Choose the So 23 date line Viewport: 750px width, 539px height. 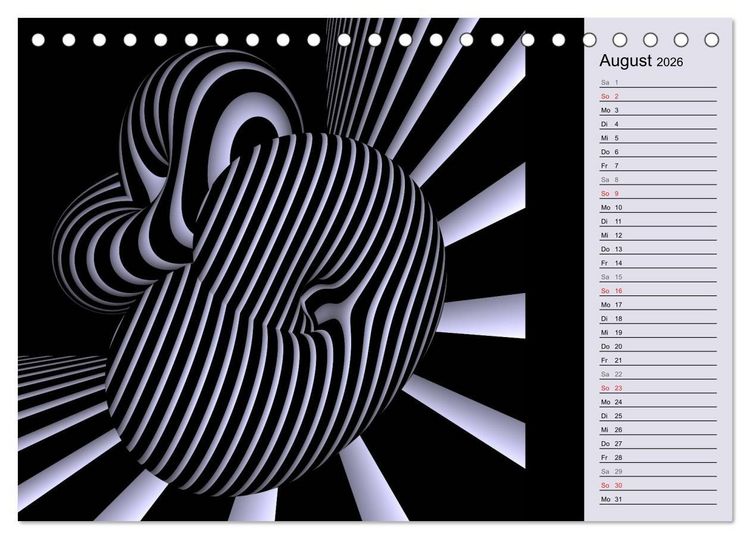(659, 388)
